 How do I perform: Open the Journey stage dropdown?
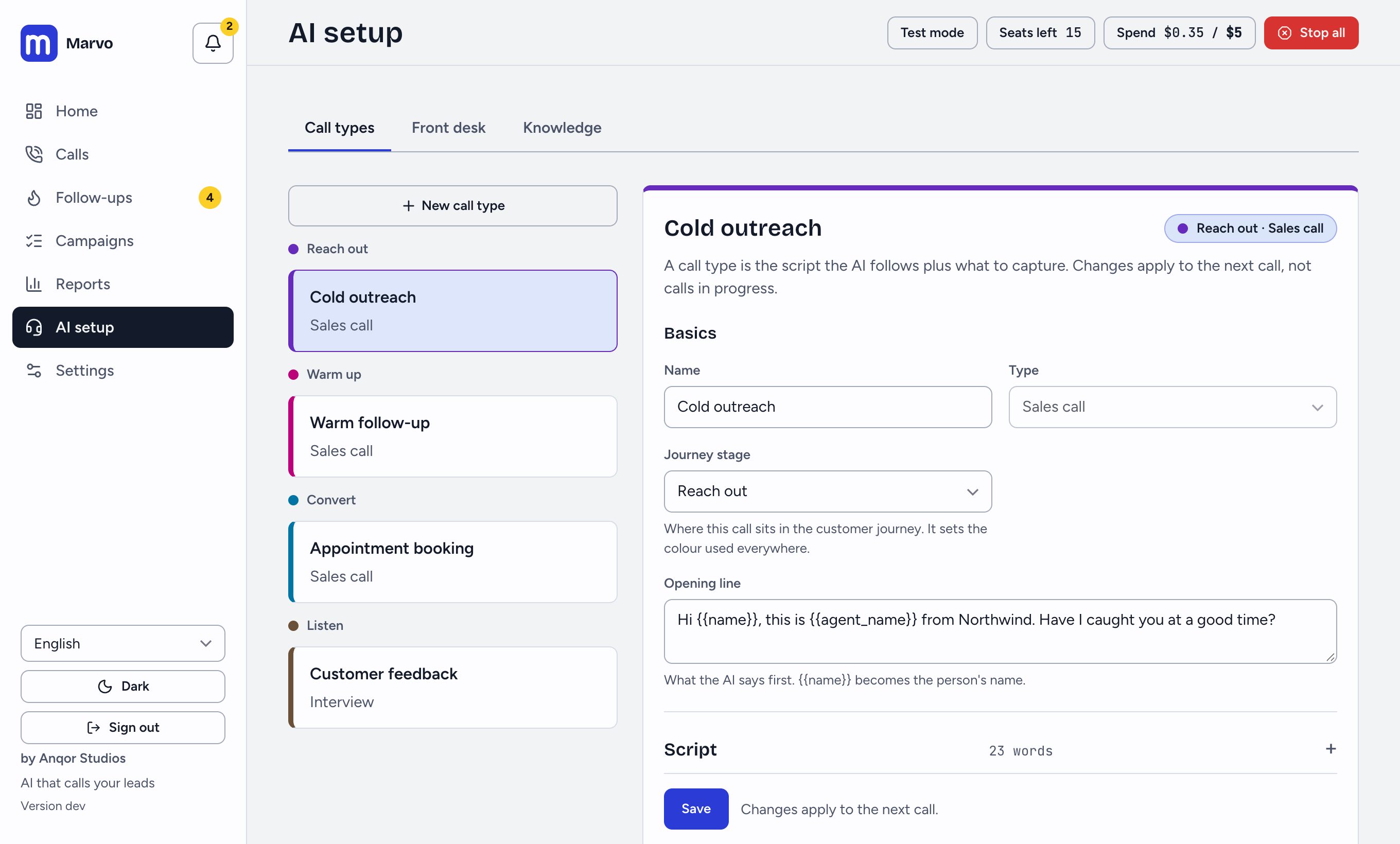[x=827, y=491]
